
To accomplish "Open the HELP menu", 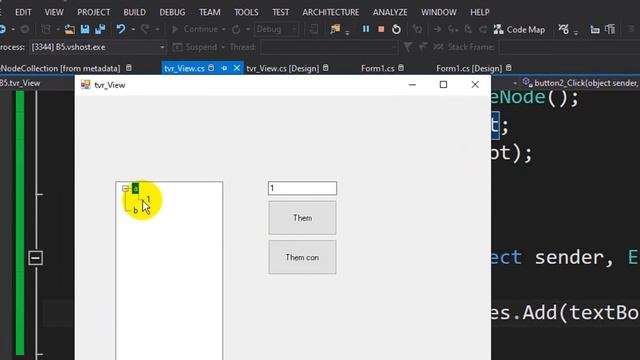I will (480, 12).
